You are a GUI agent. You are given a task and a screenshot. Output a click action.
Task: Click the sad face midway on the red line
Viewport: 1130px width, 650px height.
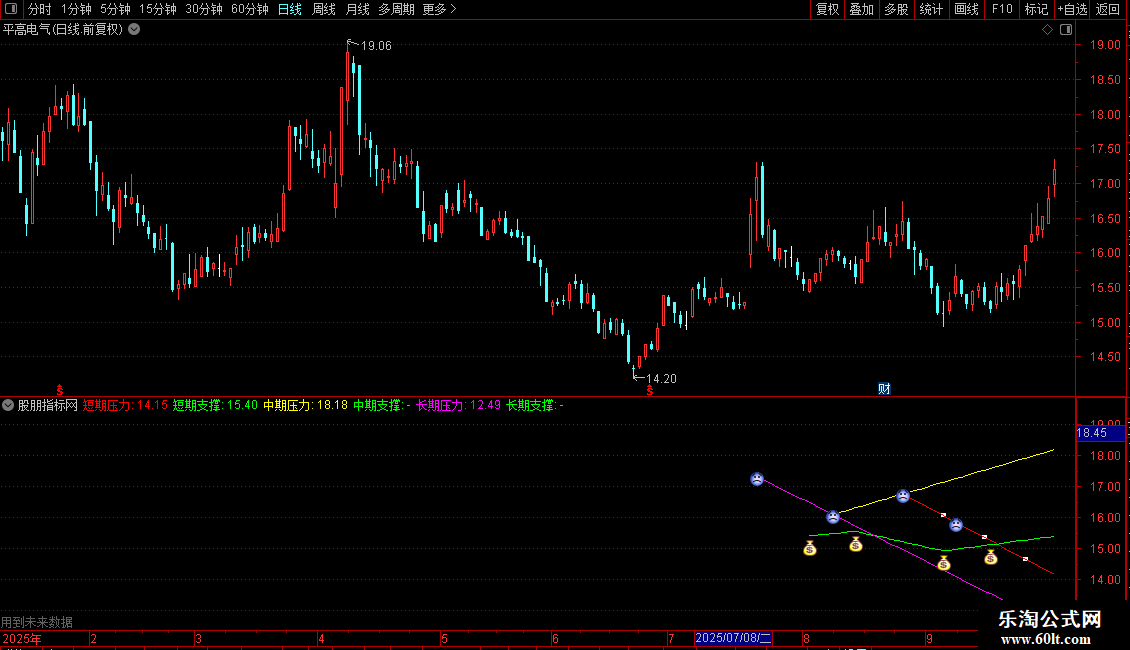tap(956, 525)
